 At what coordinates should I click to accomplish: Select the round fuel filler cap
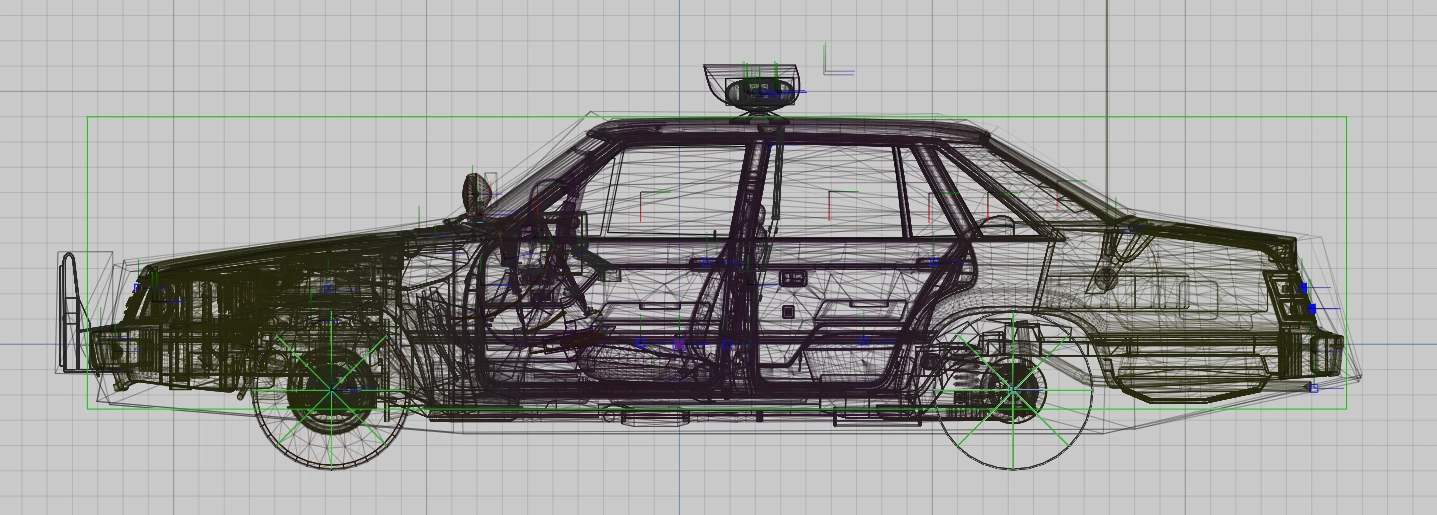click(1104, 277)
